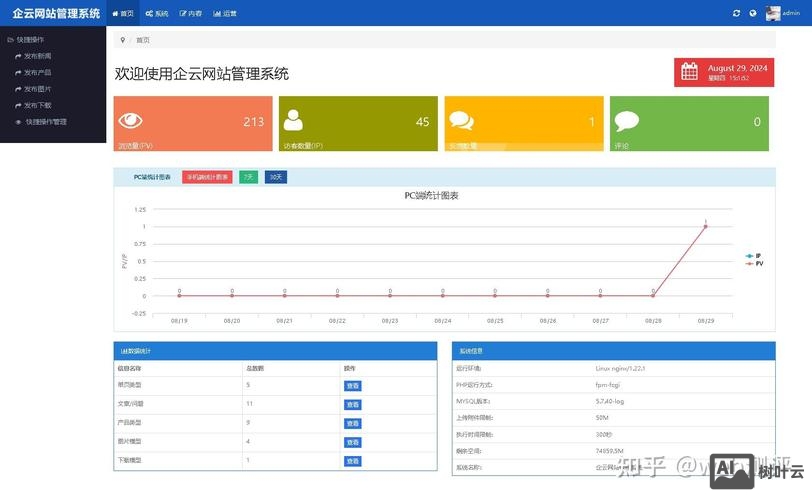Click 查看 button for 下载模型 row
Screen dimensions: 812x500
(x=353, y=461)
